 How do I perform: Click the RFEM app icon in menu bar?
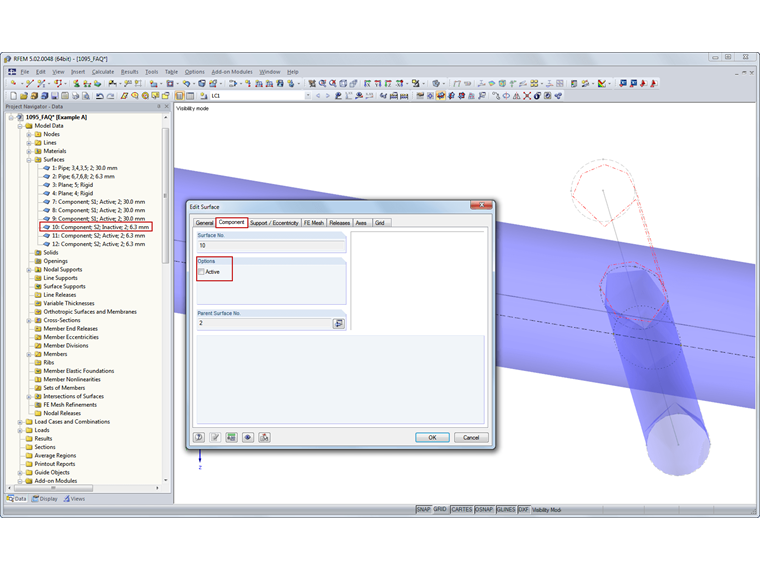pos(12,72)
